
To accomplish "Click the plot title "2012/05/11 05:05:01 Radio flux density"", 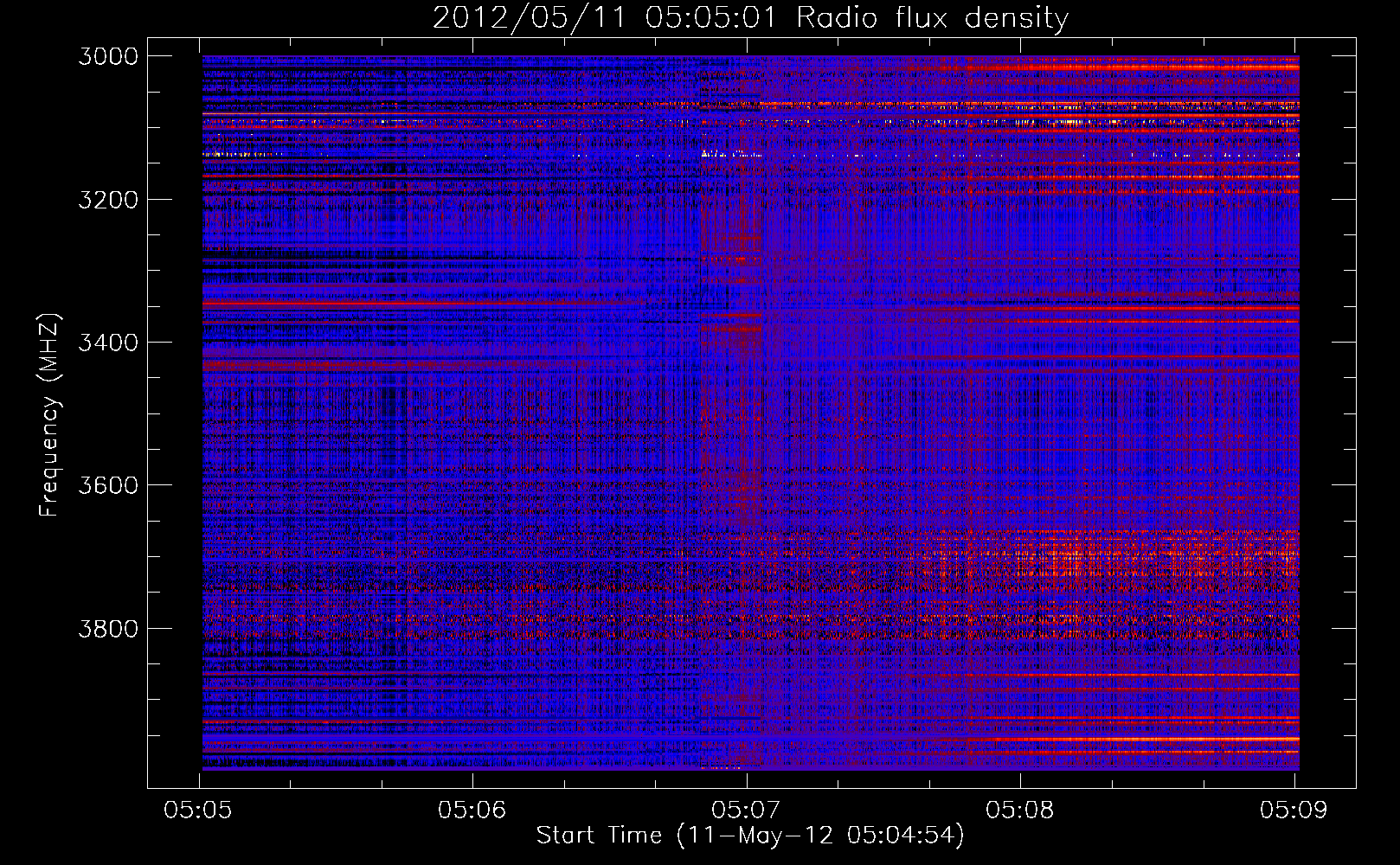I will (x=750, y=18).
